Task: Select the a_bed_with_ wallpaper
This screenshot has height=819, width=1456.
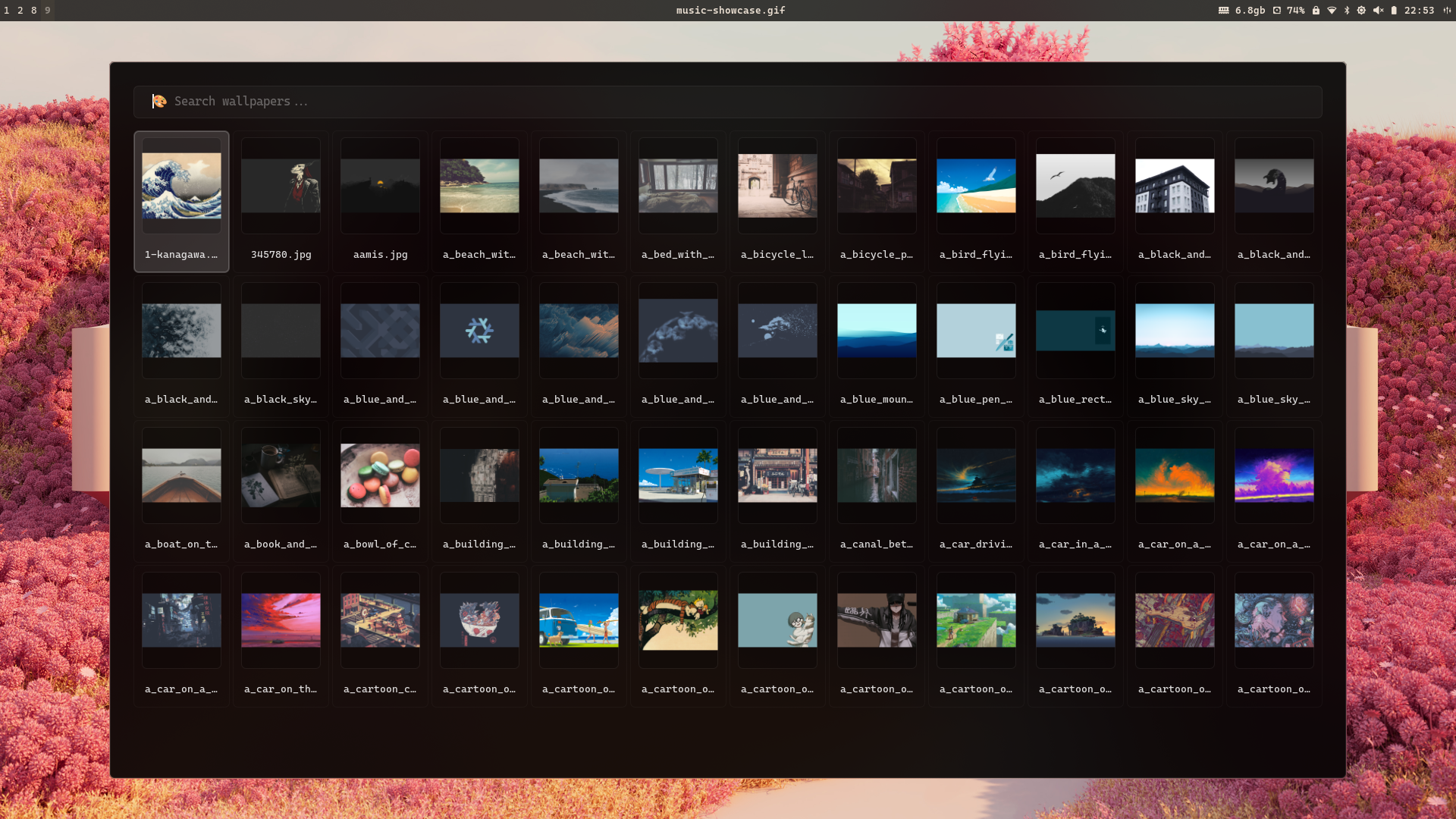Action: tap(678, 202)
